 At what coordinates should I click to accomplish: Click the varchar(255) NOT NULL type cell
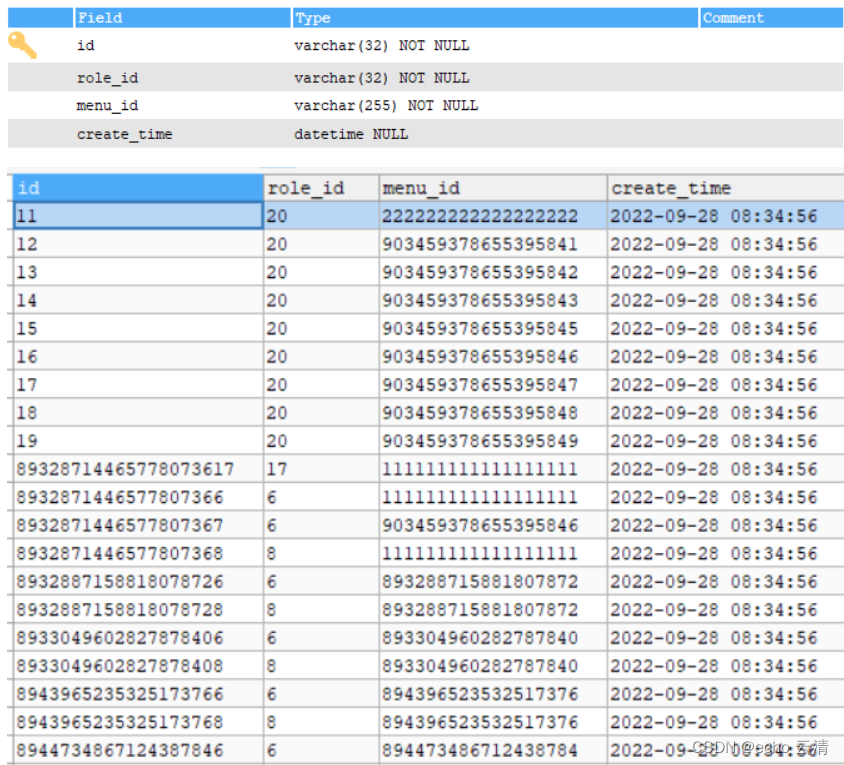point(386,106)
